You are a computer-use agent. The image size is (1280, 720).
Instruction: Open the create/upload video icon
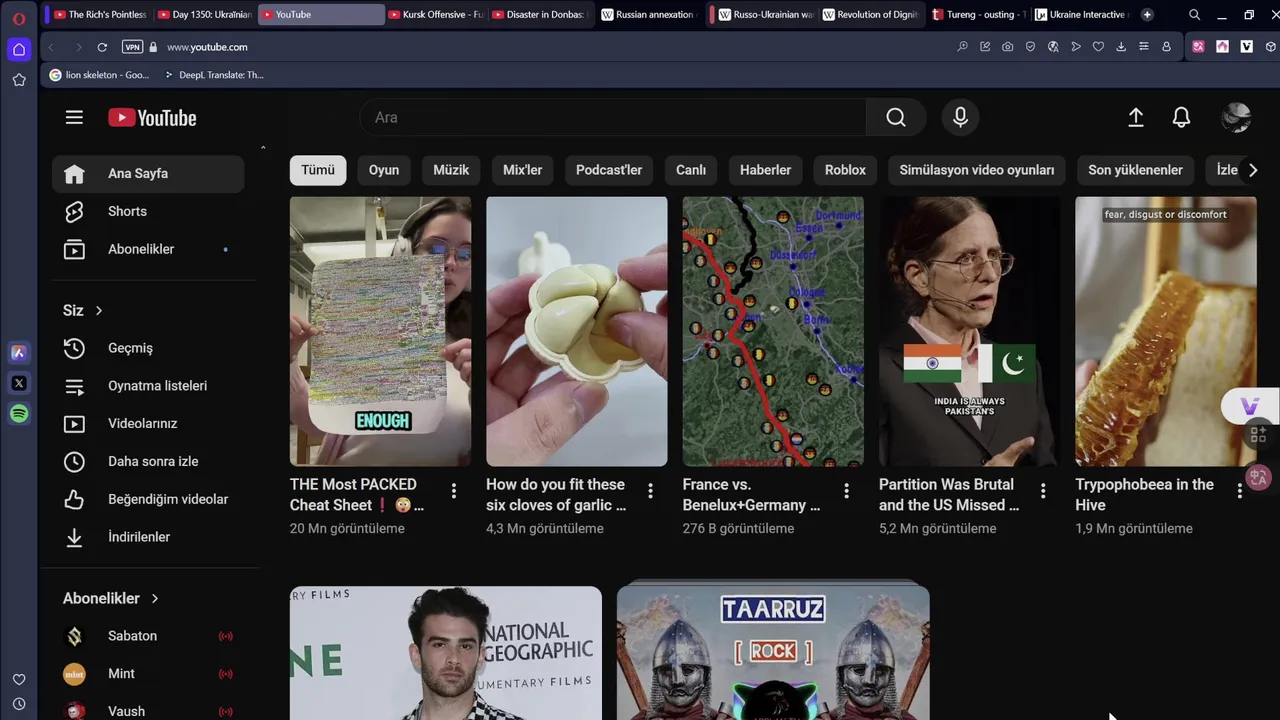point(1136,117)
